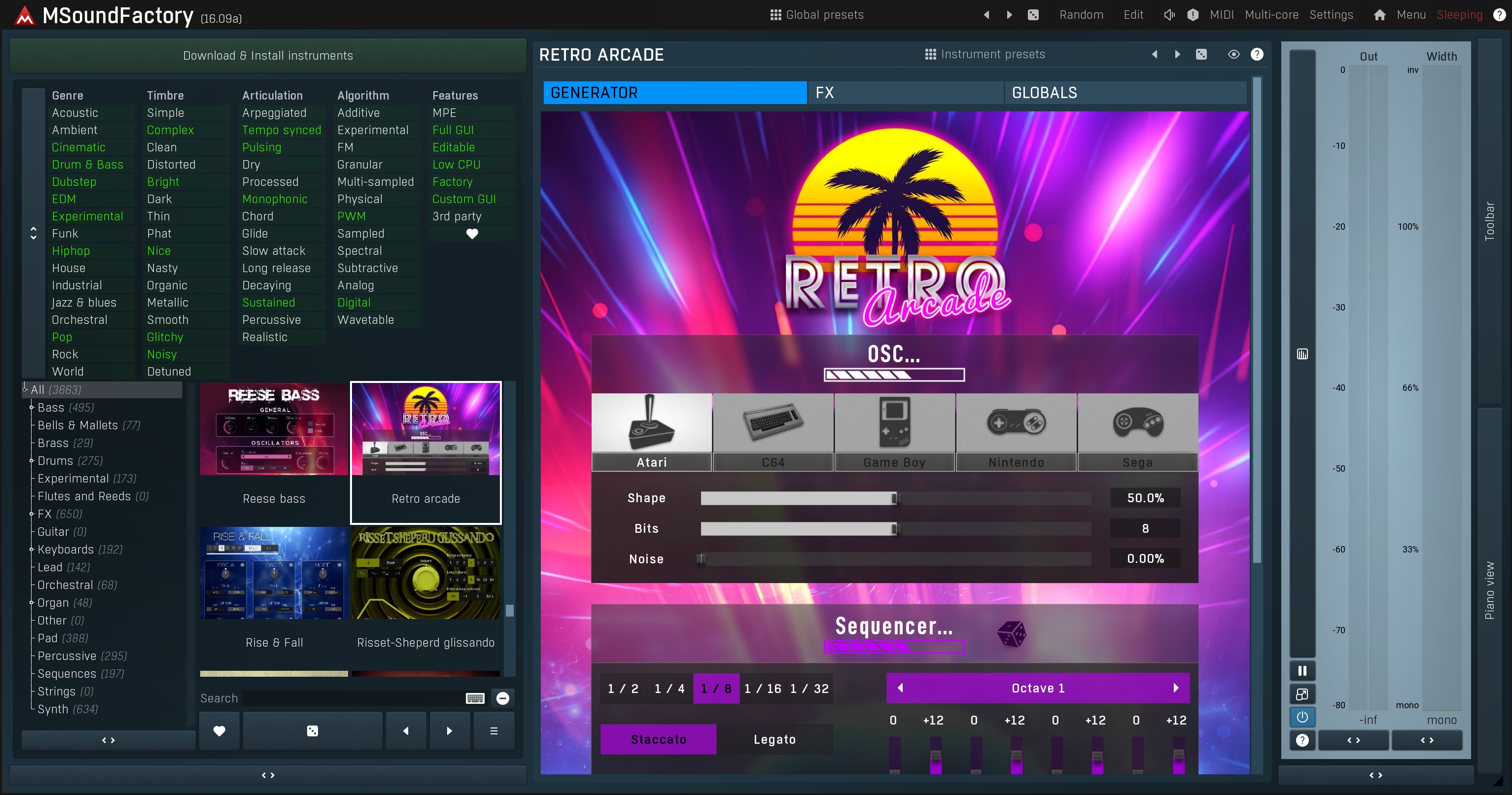Go to next instrument preset arrow
Viewport: 1512px width, 795px height.
(x=1177, y=54)
